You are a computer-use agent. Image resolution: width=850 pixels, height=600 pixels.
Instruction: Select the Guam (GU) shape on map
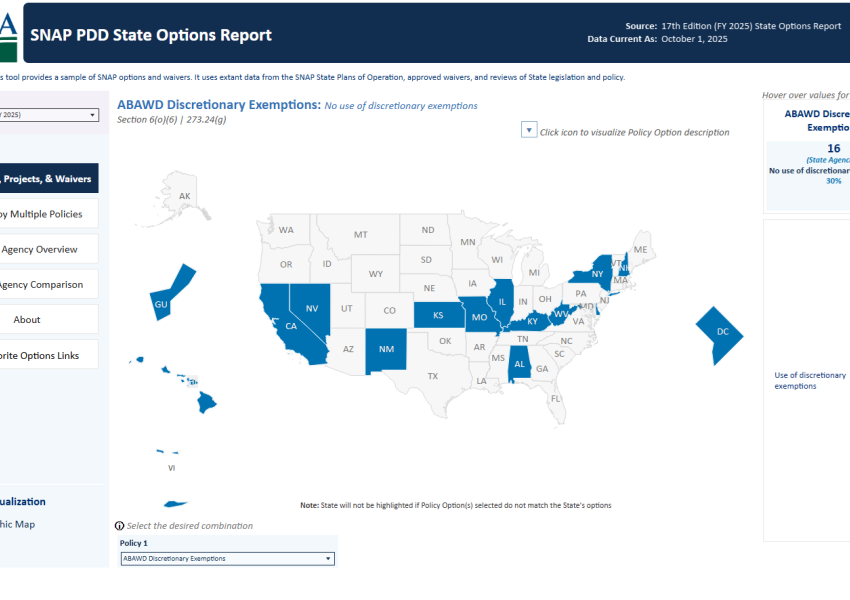pyautogui.click(x=171, y=294)
